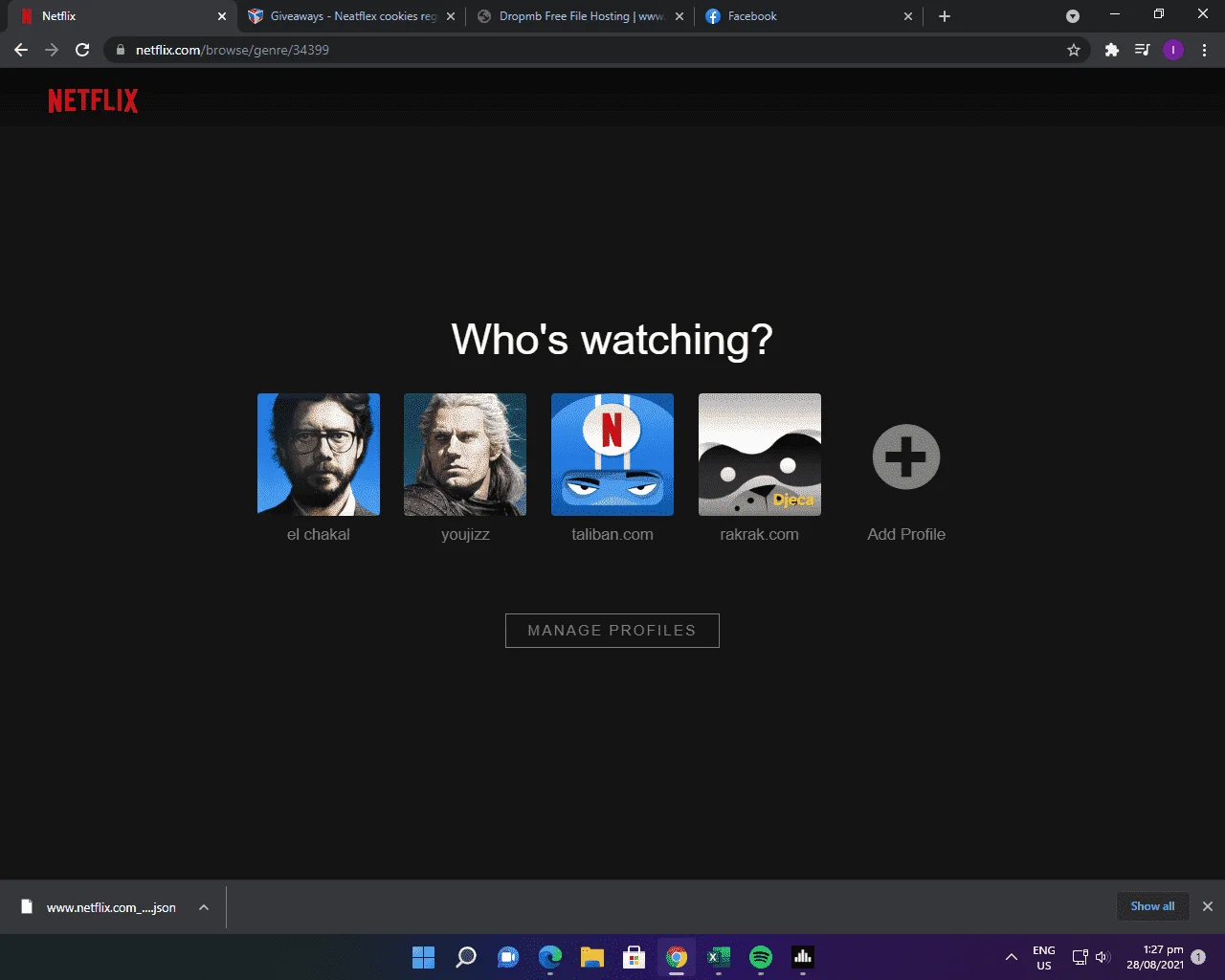Image resolution: width=1225 pixels, height=980 pixels.
Task: Close the Giveaways tab
Action: pyautogui.click(x=451, y=16)
